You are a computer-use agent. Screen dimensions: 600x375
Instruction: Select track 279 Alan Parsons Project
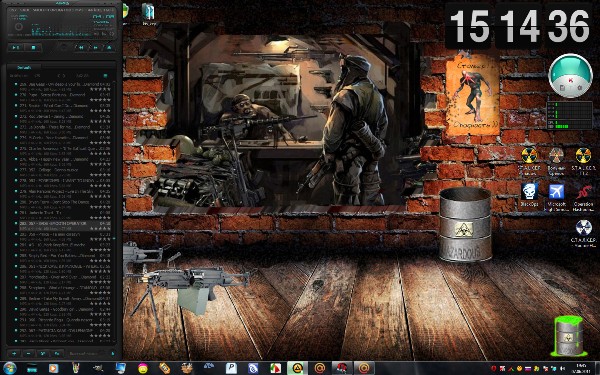65,193
